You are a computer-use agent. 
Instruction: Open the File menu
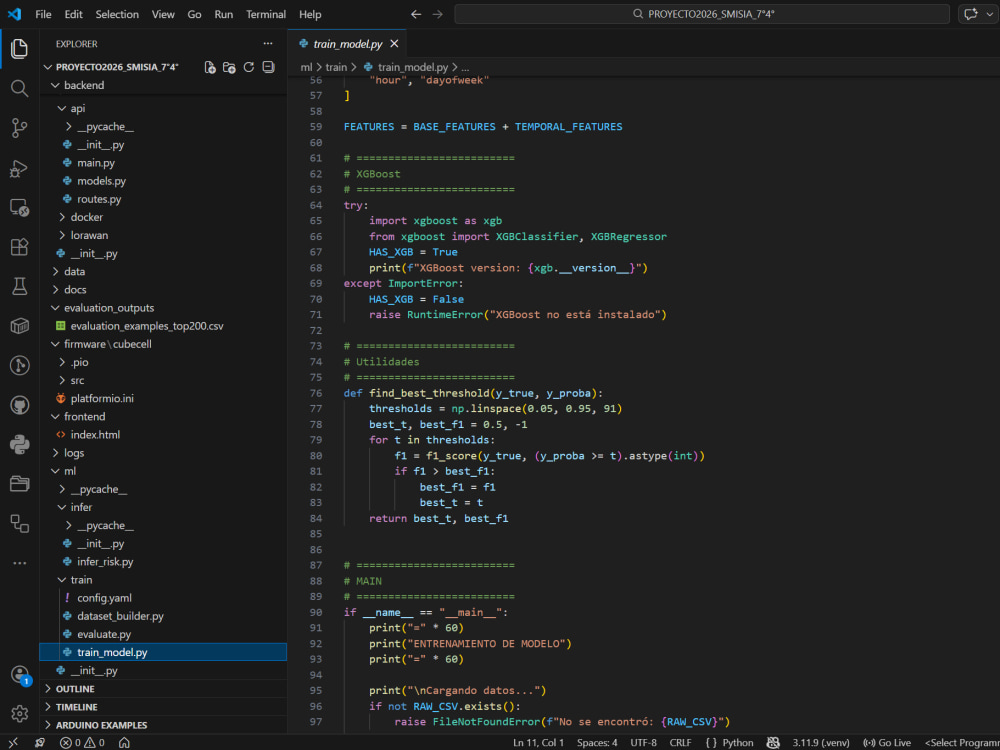[x=43, y=14]
